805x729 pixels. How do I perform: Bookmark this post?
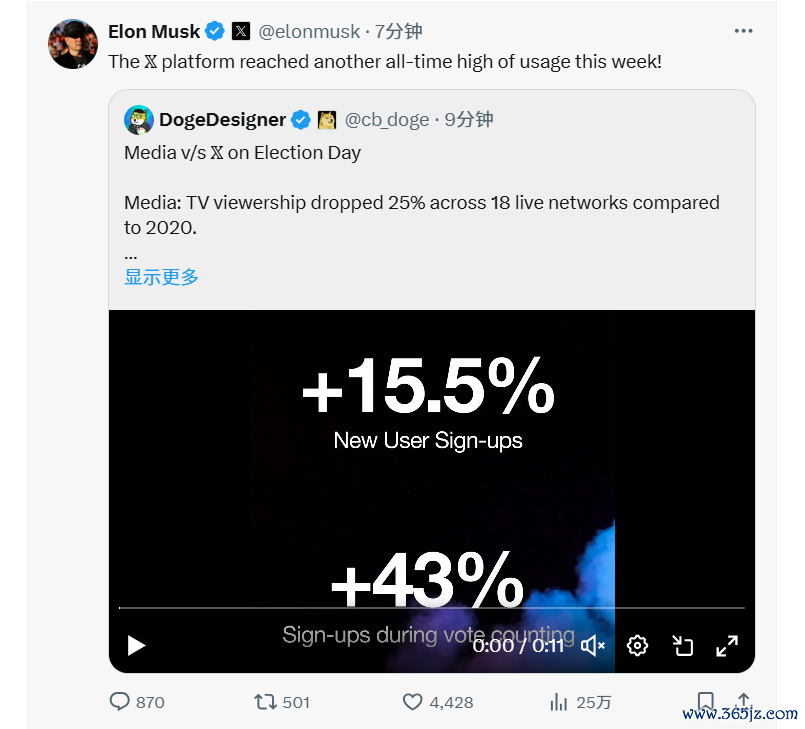(x=706, y=701)
